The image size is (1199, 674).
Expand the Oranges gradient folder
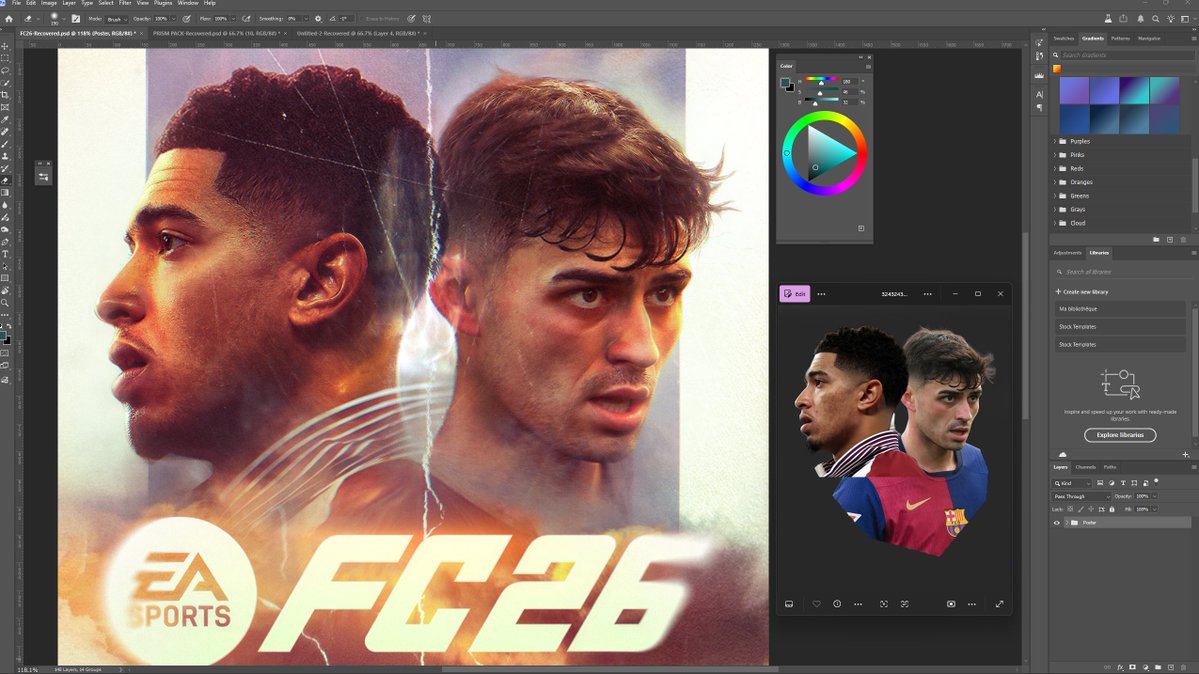(1055, 182)
